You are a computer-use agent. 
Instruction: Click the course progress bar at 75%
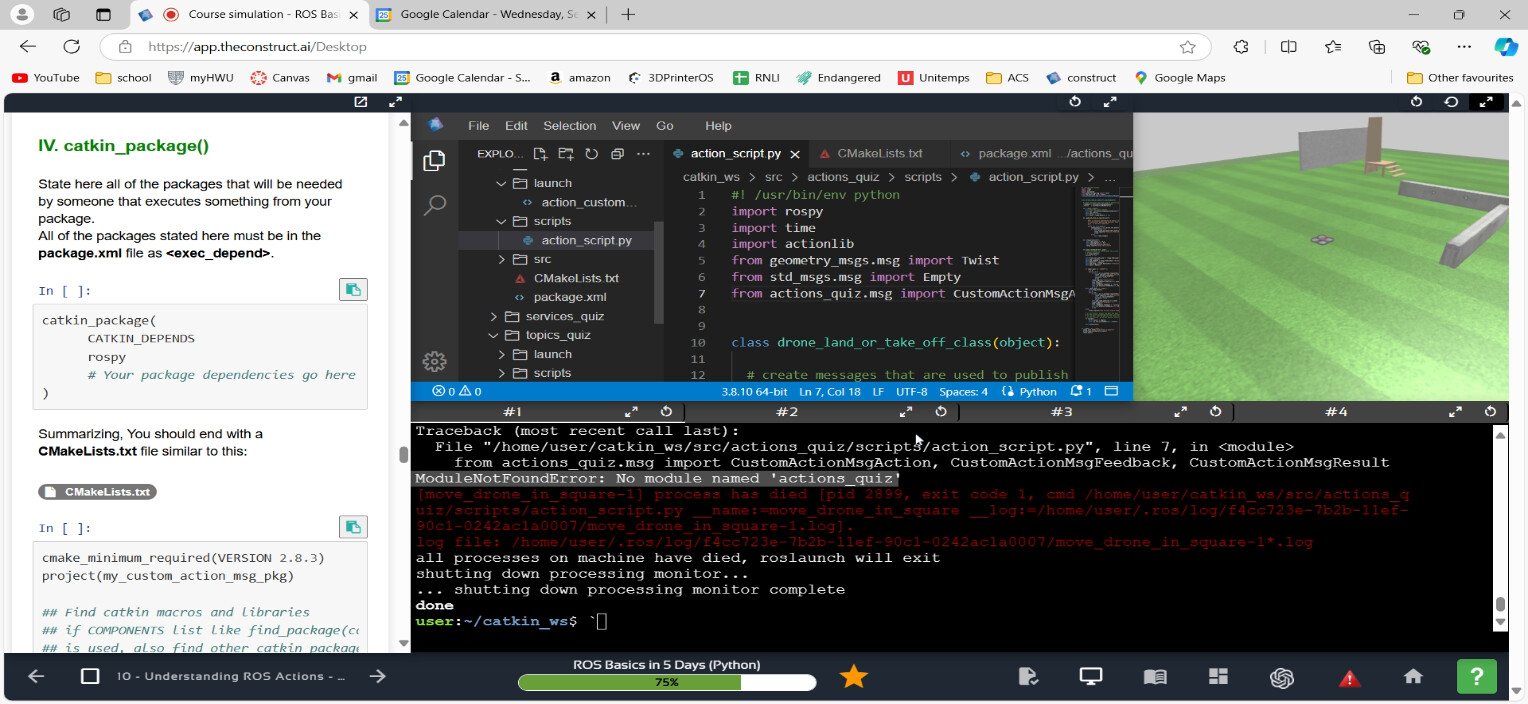tap(666, 682)
